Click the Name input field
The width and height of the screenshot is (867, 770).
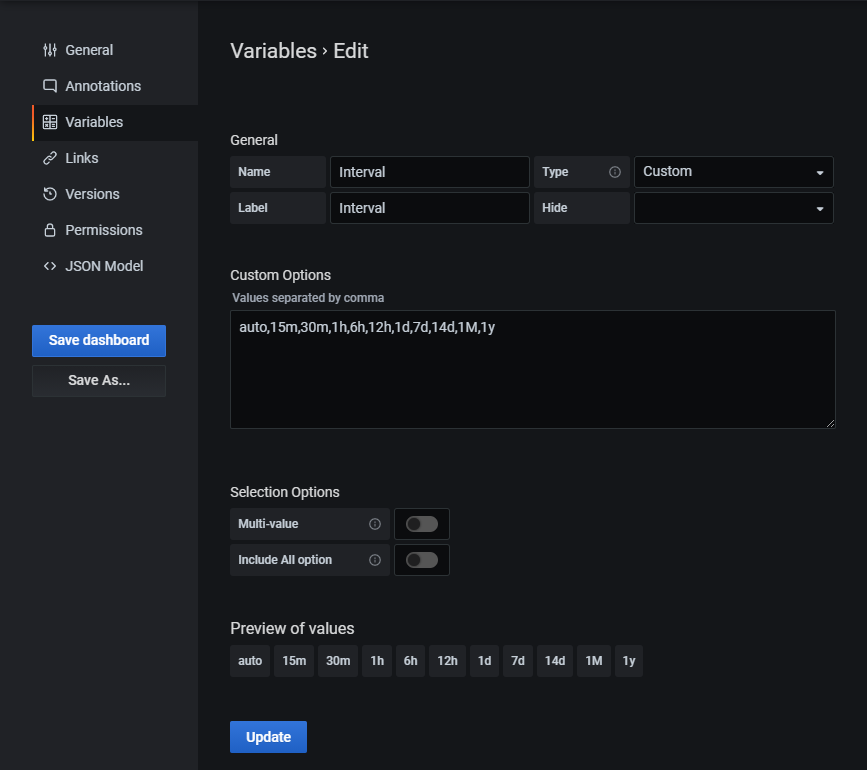429,172
